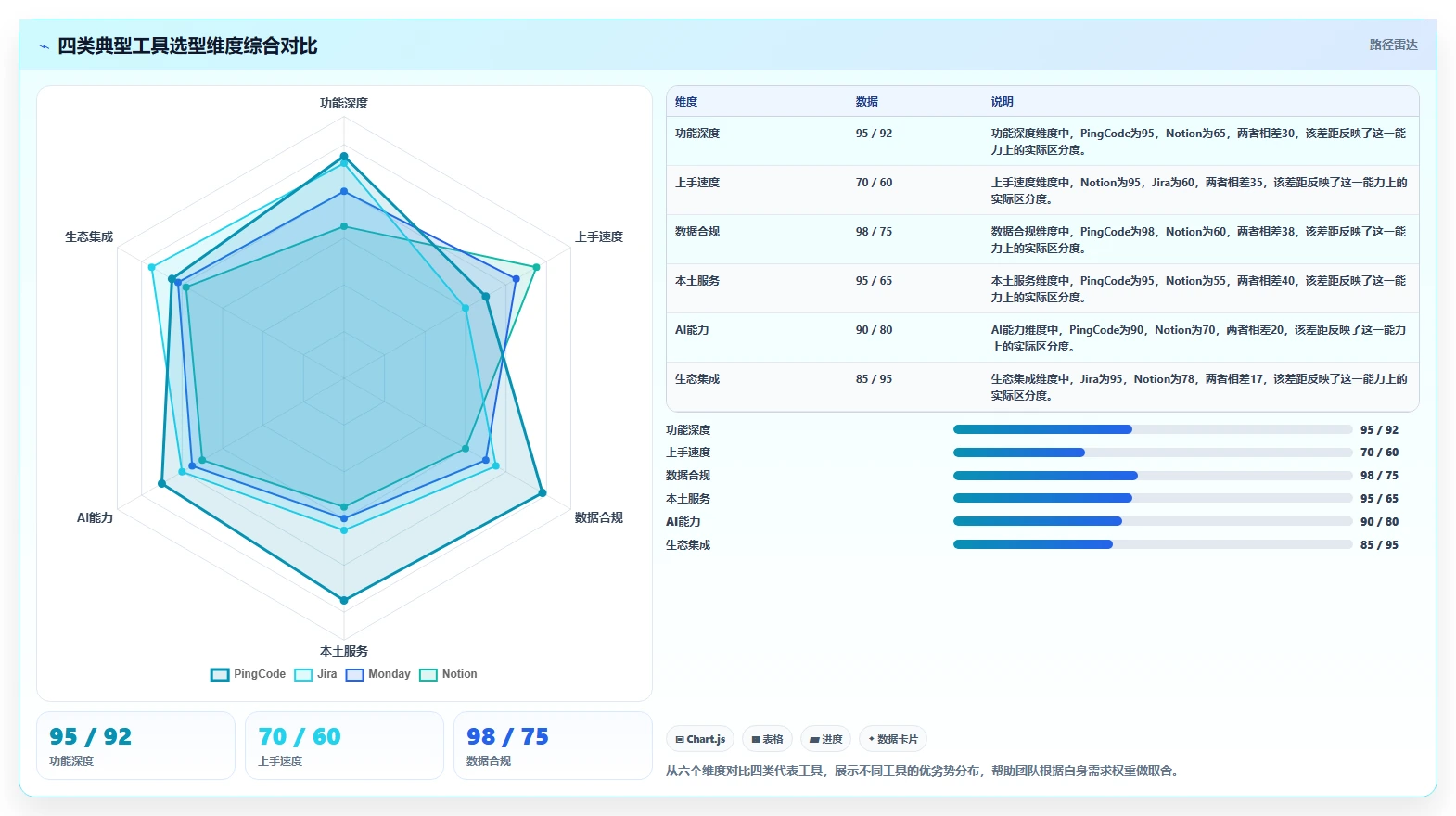Click PingCode data point on 数据合规 axis
Viewport: 1456px width, 816px height.
pos(543,493)
